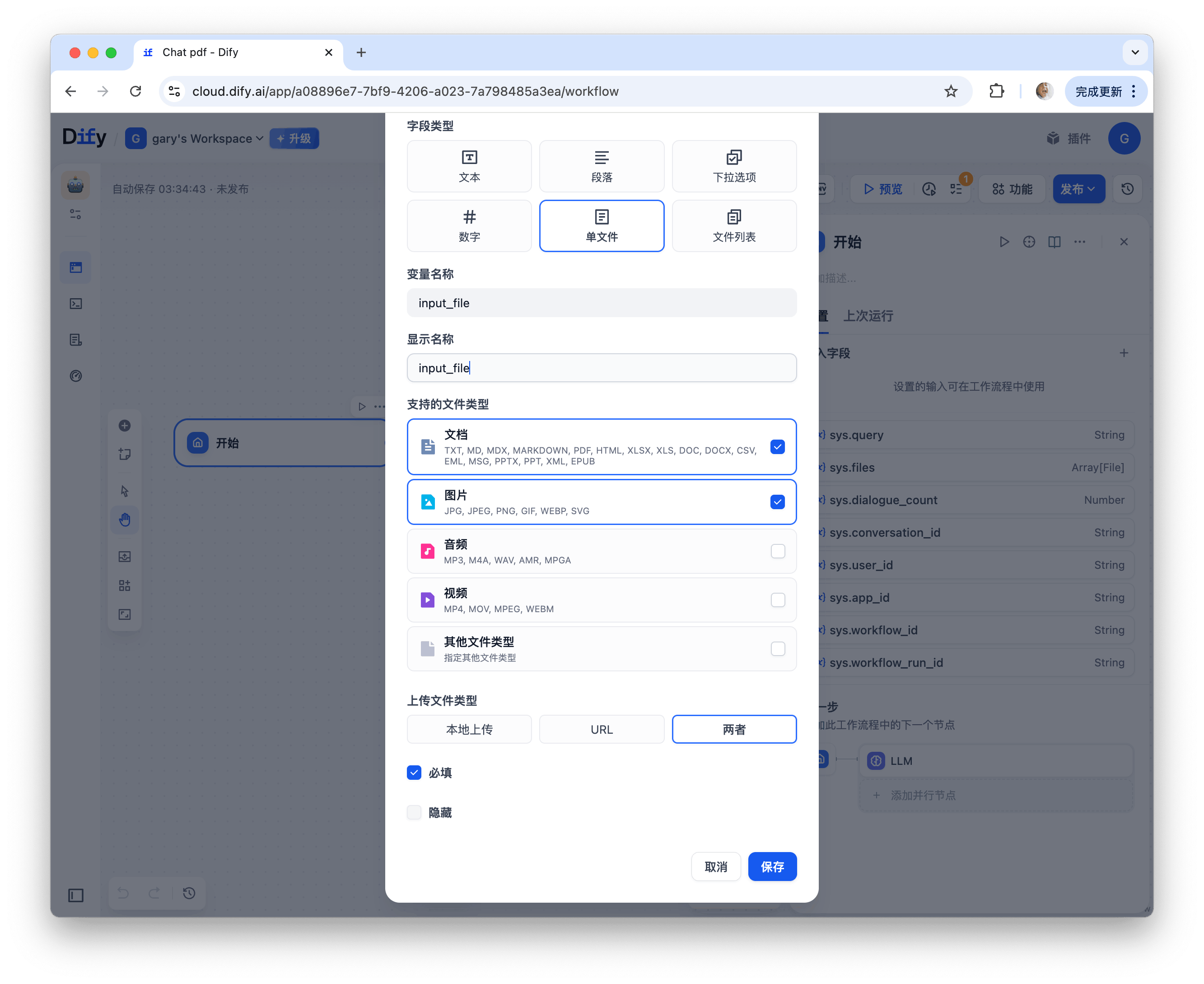Choose URL as upload method
1204x984 pixels.
pyautogui.click(x=601, y=729)
